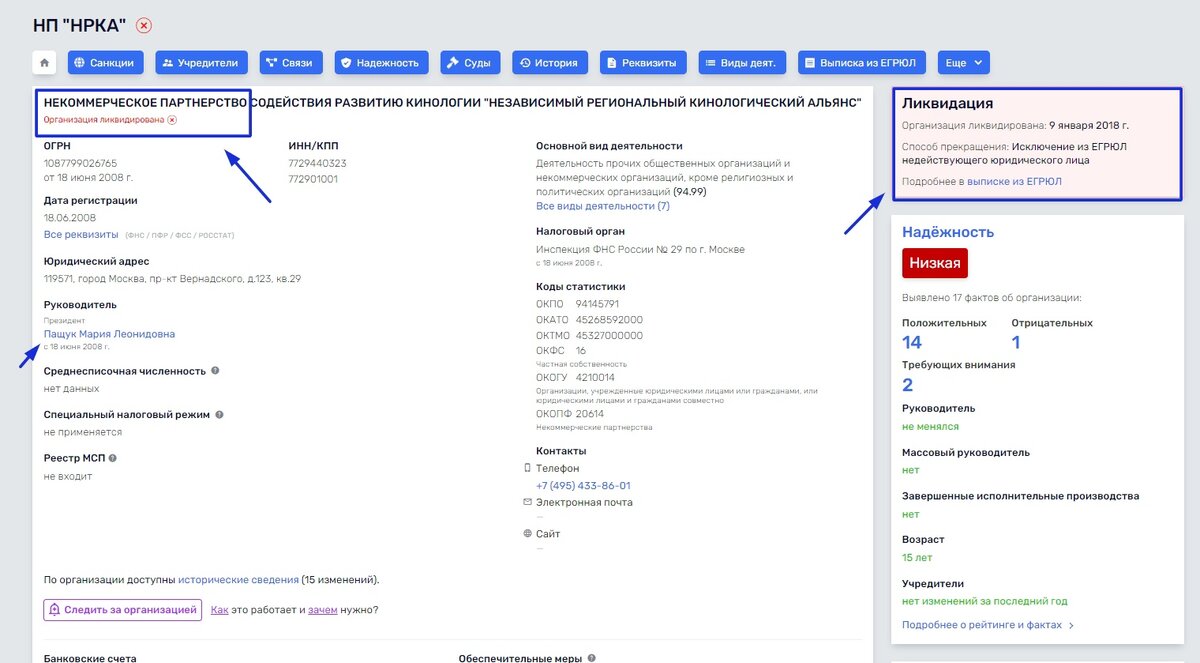
Task: Open the Суды tab
Action: (x=470, y=62)
